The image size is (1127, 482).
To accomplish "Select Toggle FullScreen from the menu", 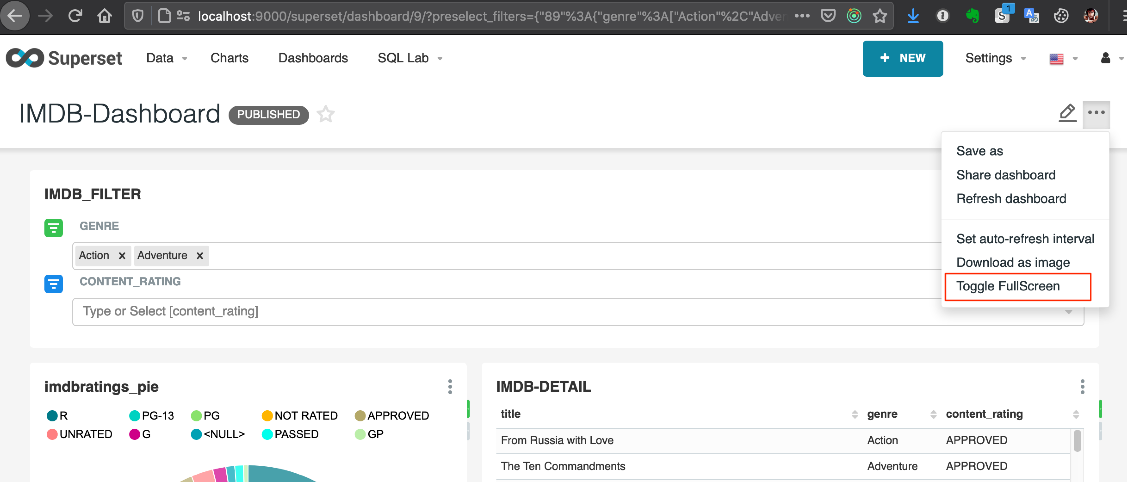I will [x=1008, y=287].
